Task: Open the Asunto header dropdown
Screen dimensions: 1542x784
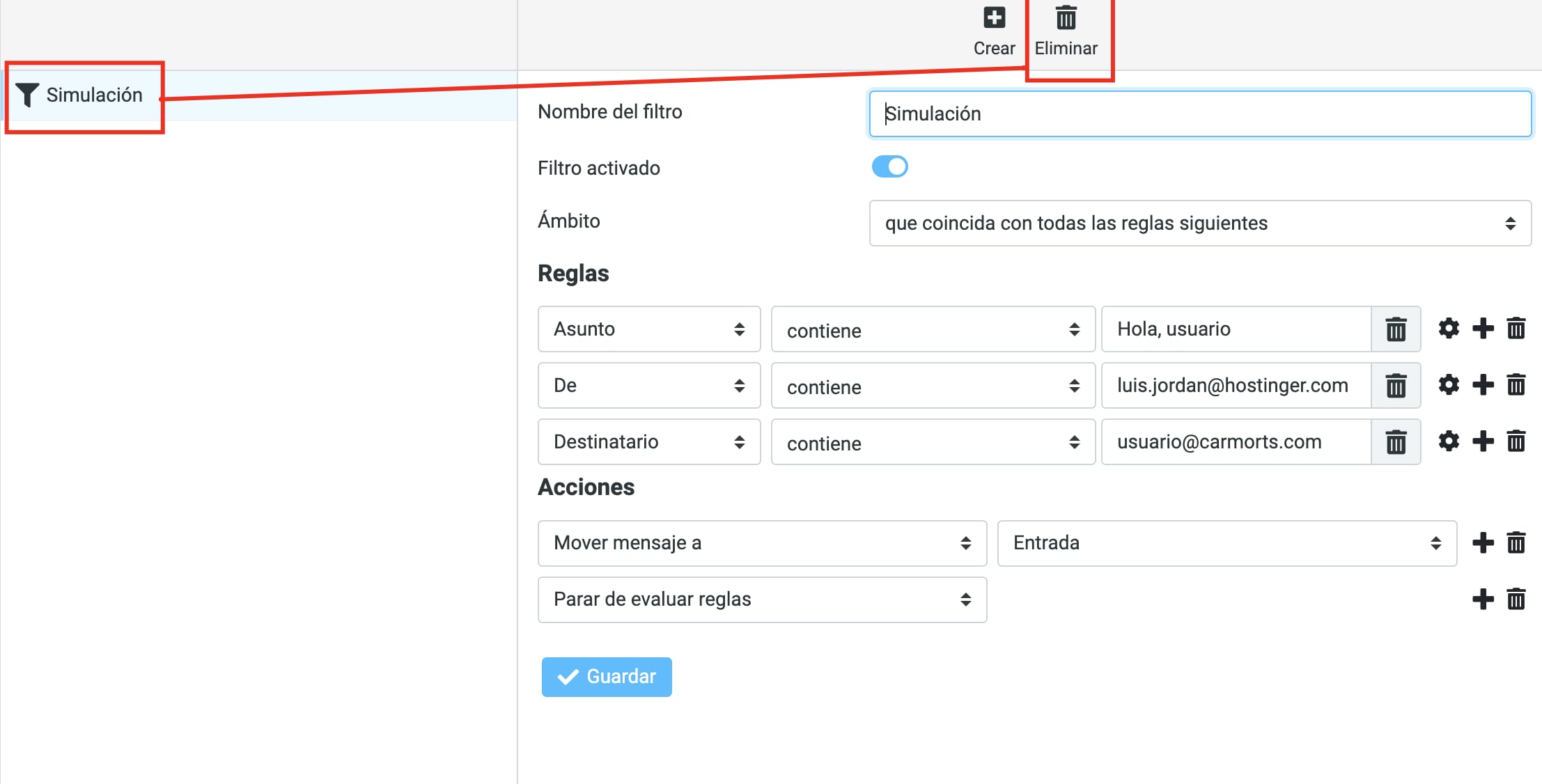Action: pyautogui.click(x=648, y=329)
